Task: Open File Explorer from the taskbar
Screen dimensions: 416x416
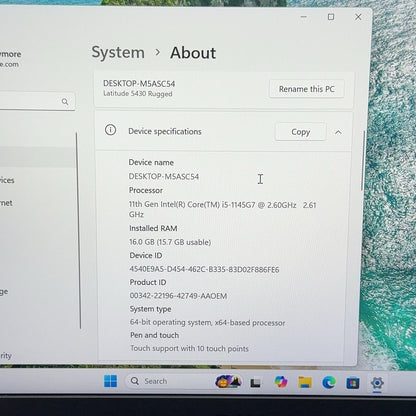Action: point(305,382)
